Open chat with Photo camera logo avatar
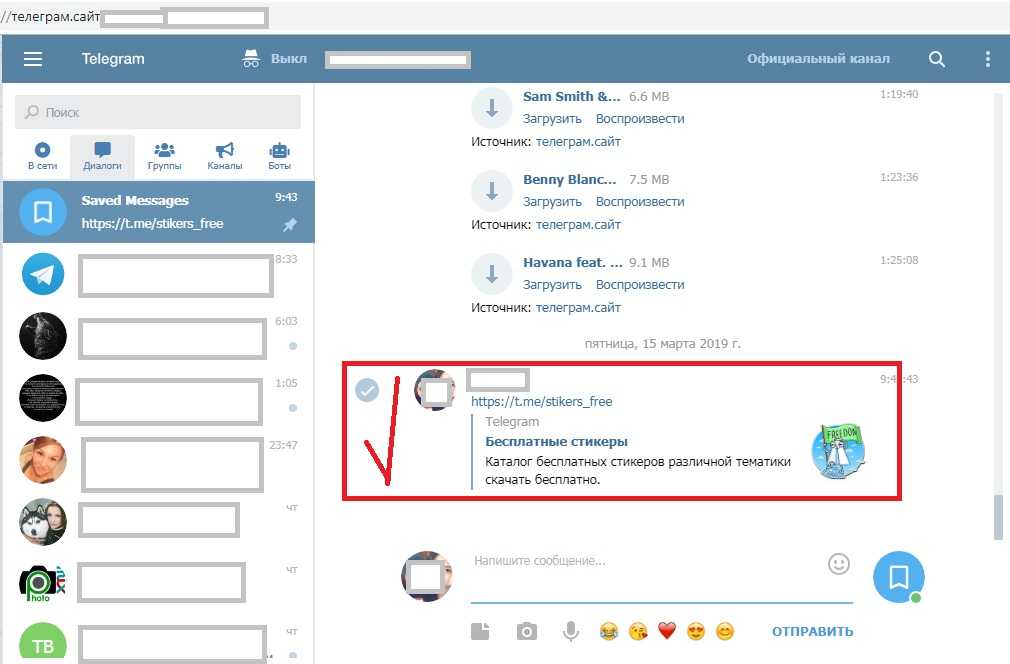 click(x=158, y=583)
